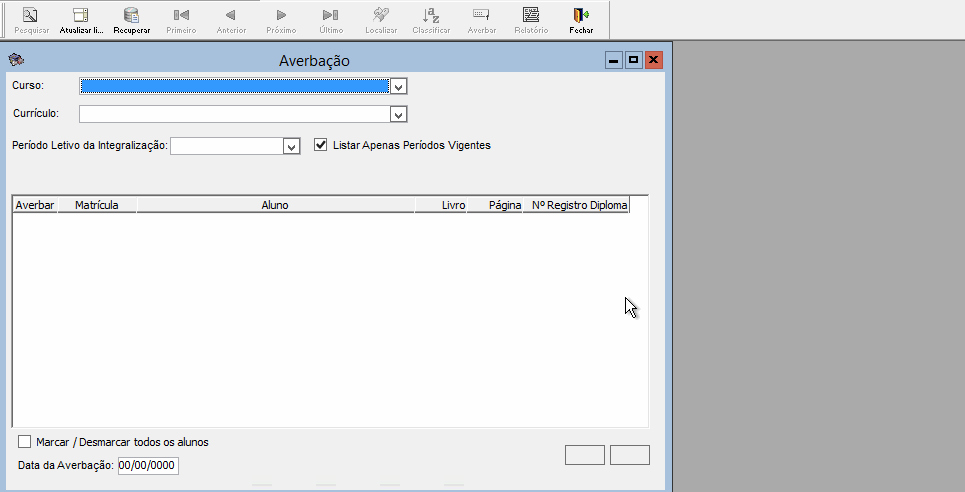
Task: Check Marcar / Desmarcar todos os alunos
Action: (x=25, y=442)
